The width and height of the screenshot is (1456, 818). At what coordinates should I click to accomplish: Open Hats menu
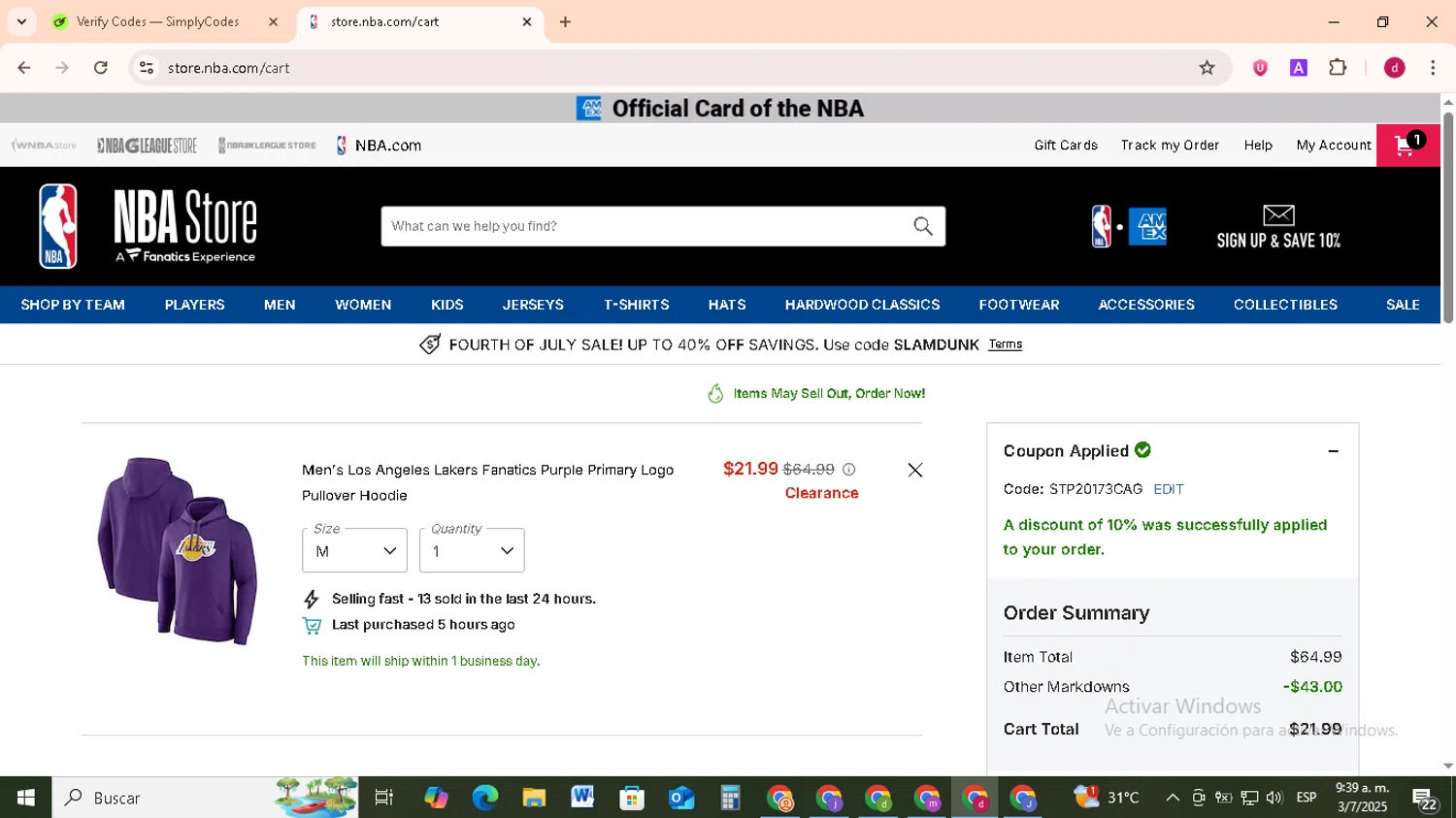pos(727,305)
